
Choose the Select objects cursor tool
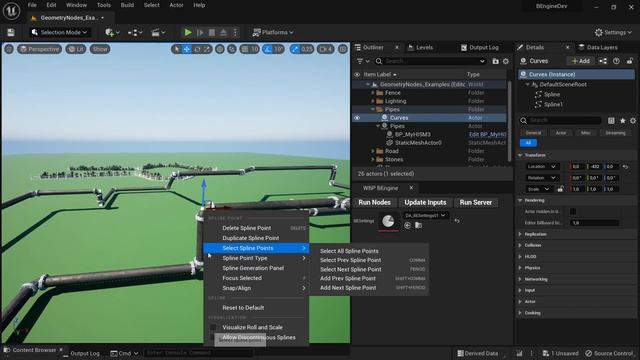[176, 49]
